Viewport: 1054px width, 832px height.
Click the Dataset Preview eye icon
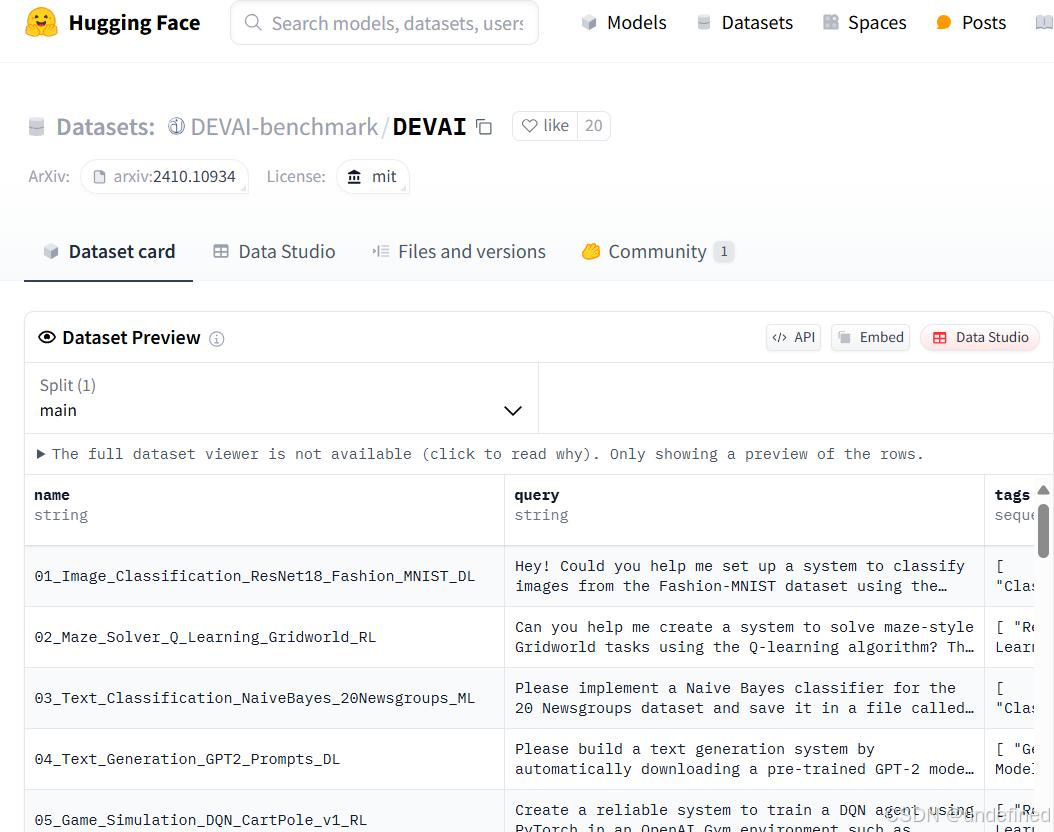tap(47, 337)
